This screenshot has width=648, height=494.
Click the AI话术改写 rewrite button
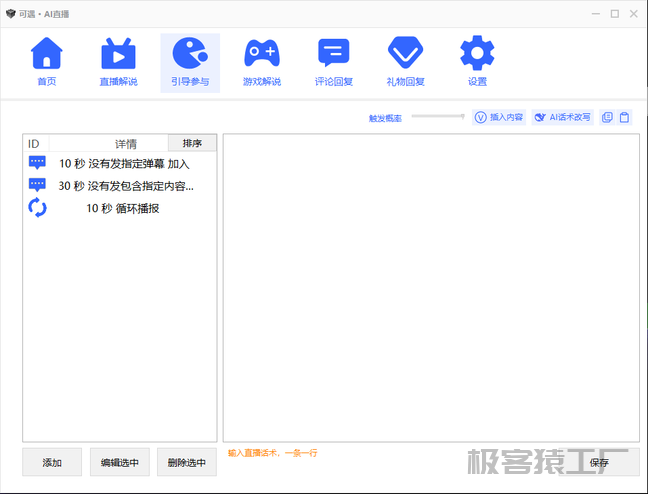[x=563, y=117]
